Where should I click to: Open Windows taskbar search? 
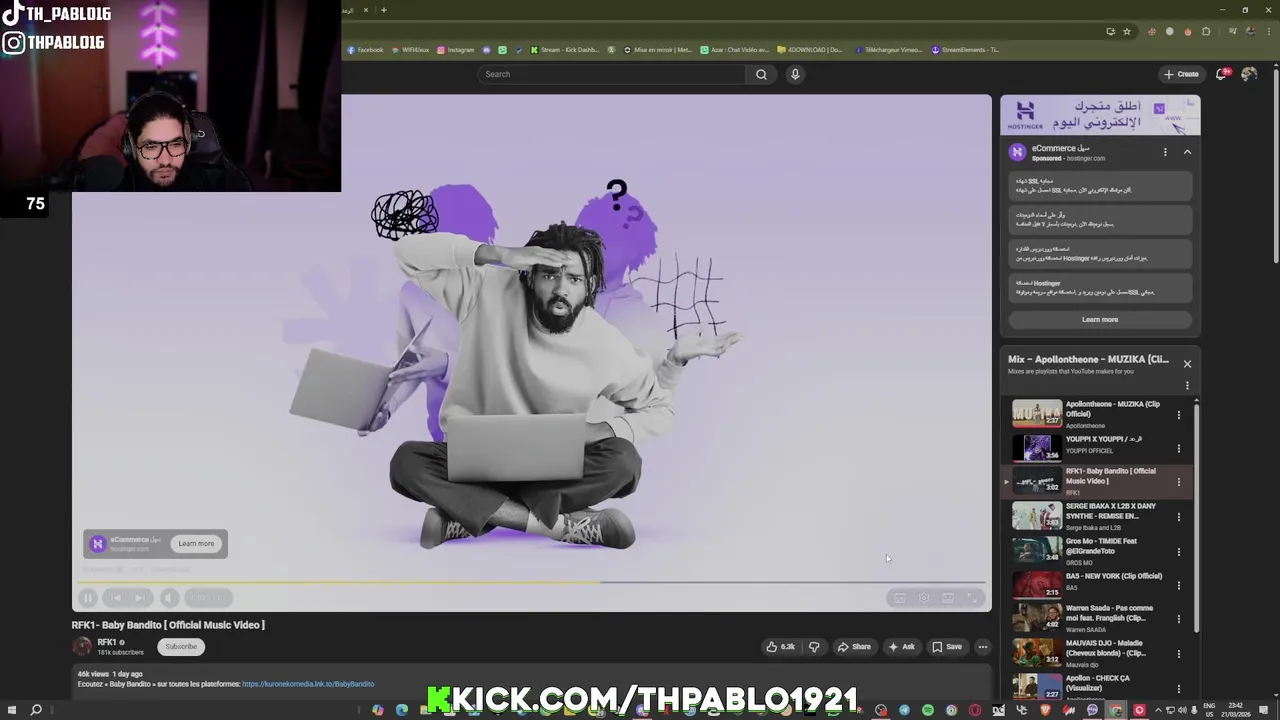36,710
